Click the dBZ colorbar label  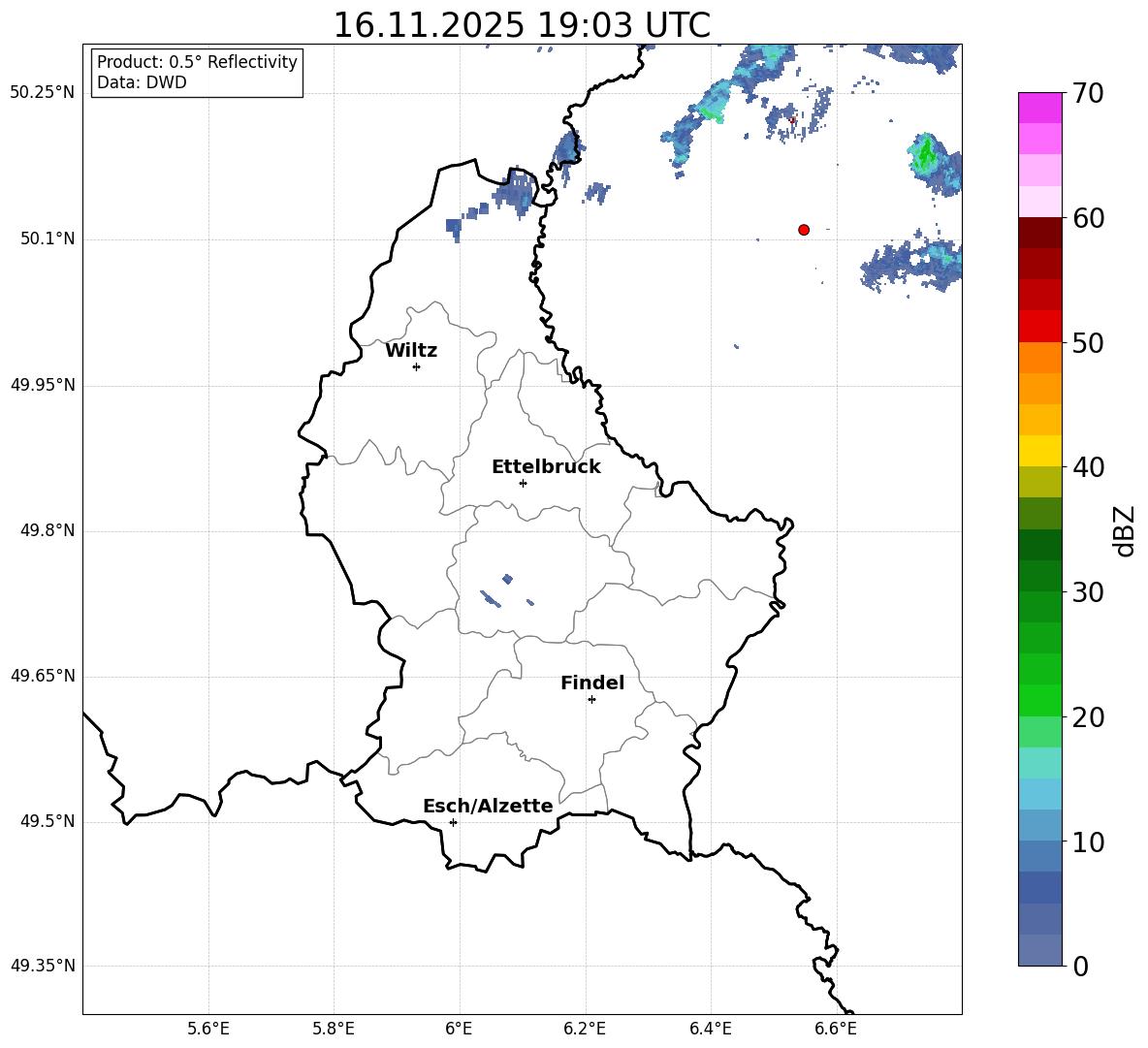(1124, 530)
